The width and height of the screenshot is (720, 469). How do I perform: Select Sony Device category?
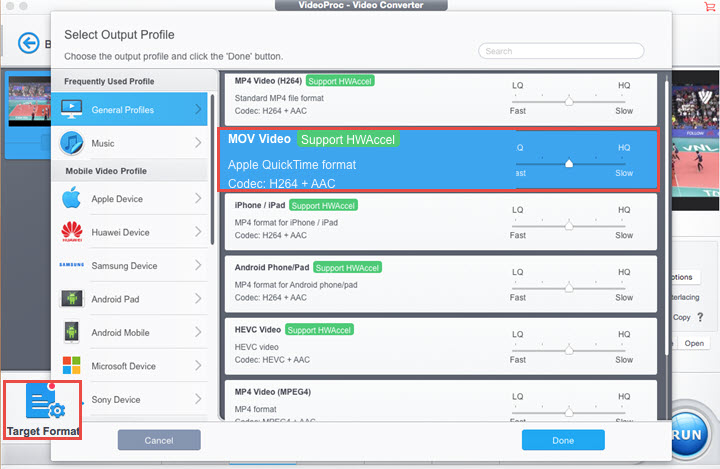click(x=129, y=399)
